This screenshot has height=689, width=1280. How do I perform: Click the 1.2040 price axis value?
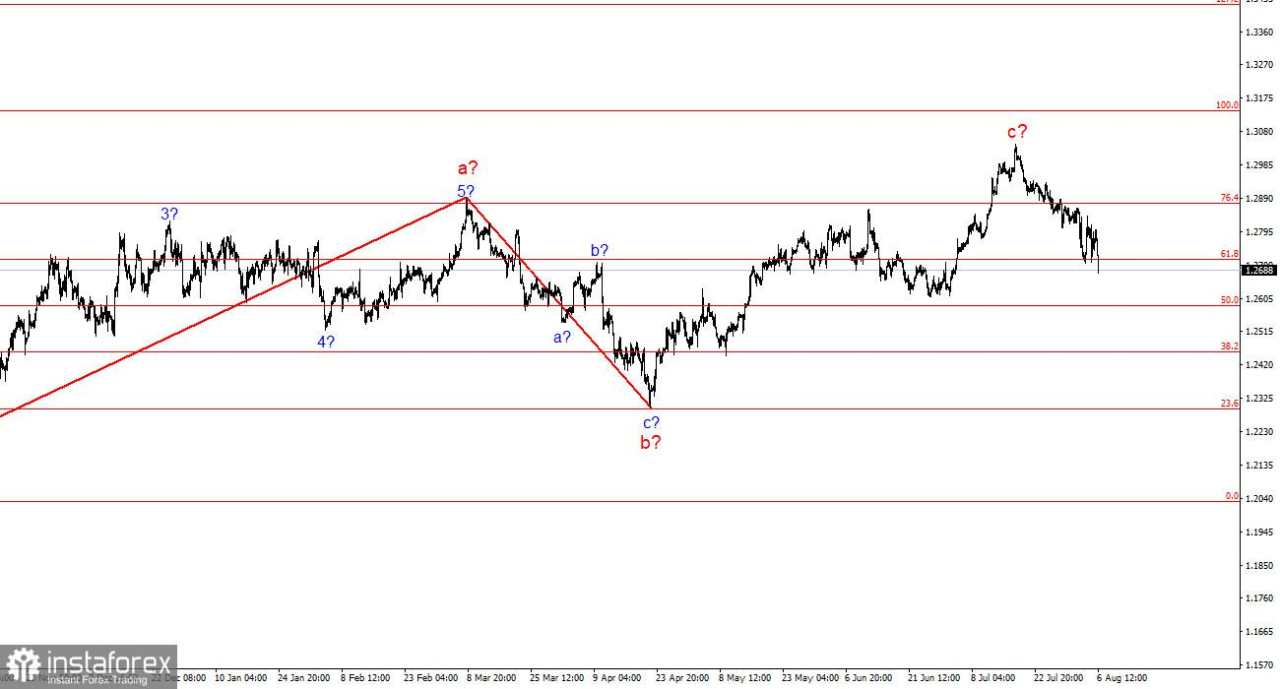[x=1259, y=498]
